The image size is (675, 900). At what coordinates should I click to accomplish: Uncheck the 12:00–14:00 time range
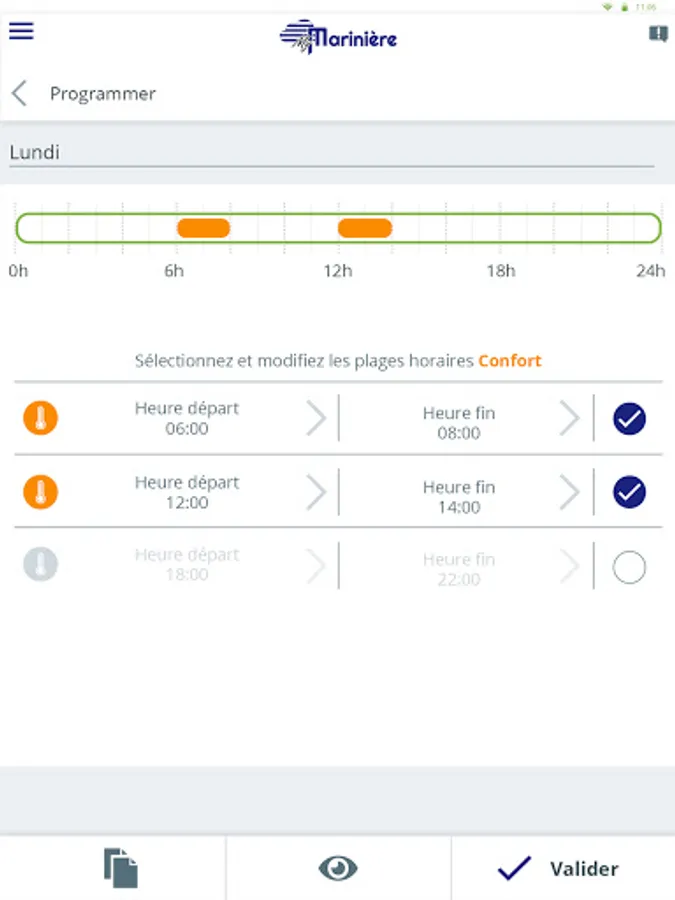coord(629,492)
